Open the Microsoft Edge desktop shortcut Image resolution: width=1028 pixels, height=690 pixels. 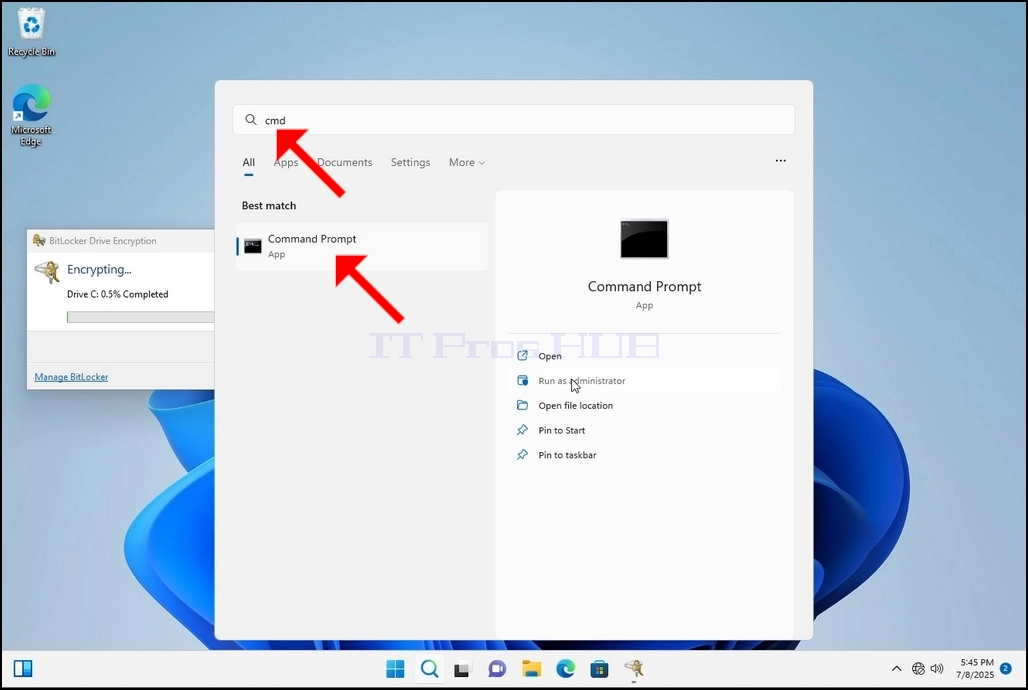pos(31,115)
